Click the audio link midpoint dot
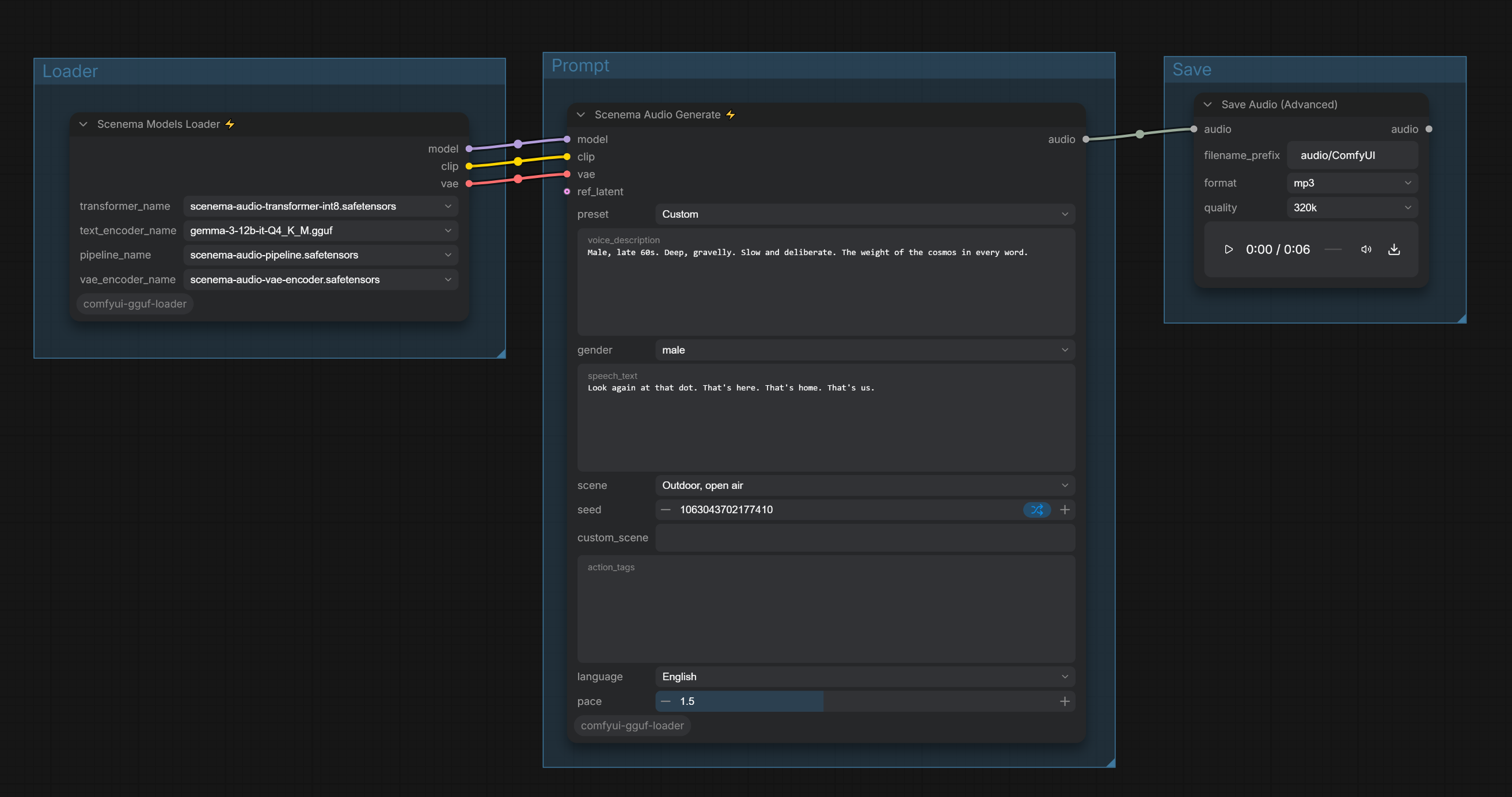 (1140, 134)
